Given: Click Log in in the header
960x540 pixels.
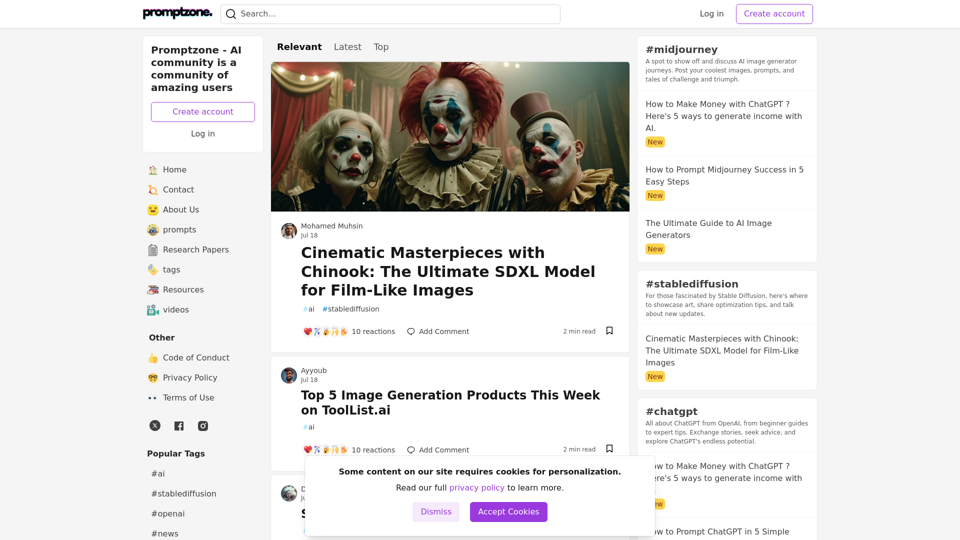Looking at the screenshot, I should tap(711, 13).
